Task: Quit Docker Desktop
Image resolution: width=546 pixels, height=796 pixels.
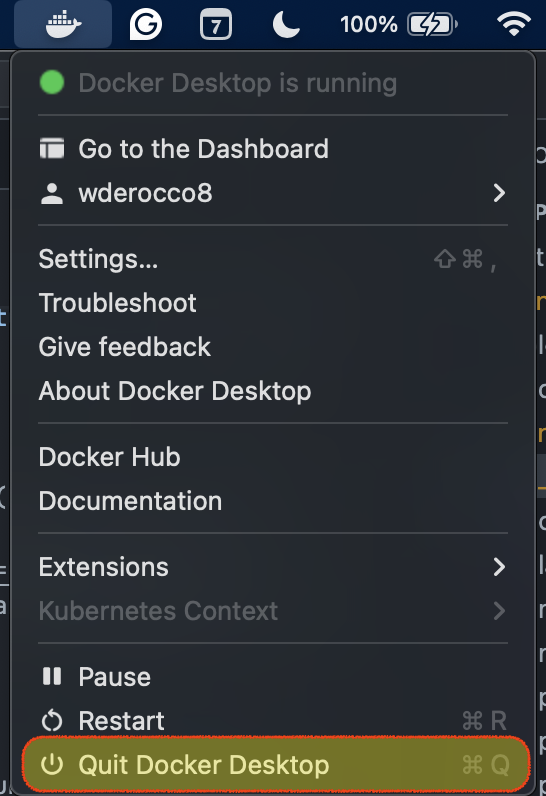Action: pos(276,765)
